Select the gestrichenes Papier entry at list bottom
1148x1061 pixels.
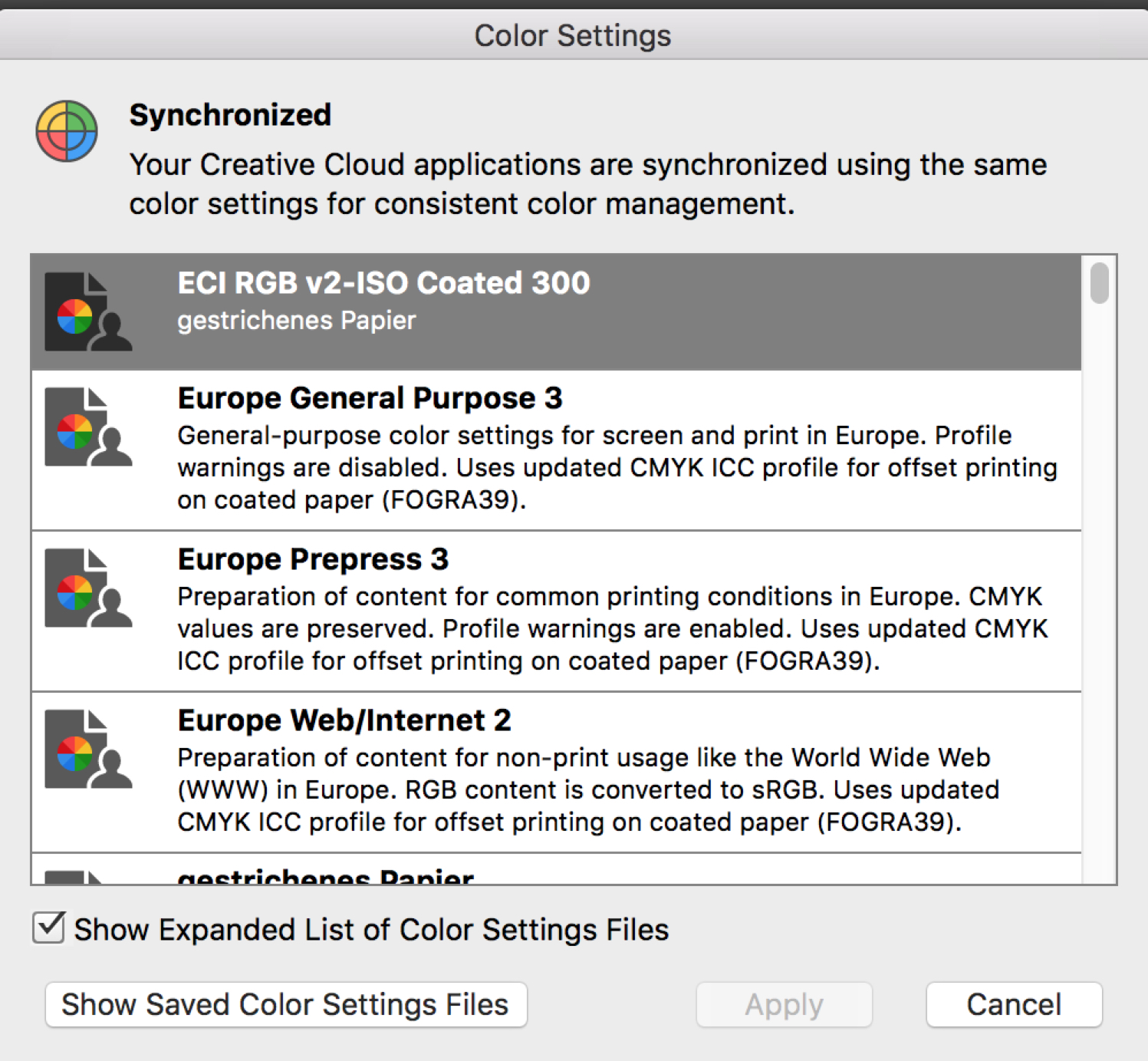point(326,875)
